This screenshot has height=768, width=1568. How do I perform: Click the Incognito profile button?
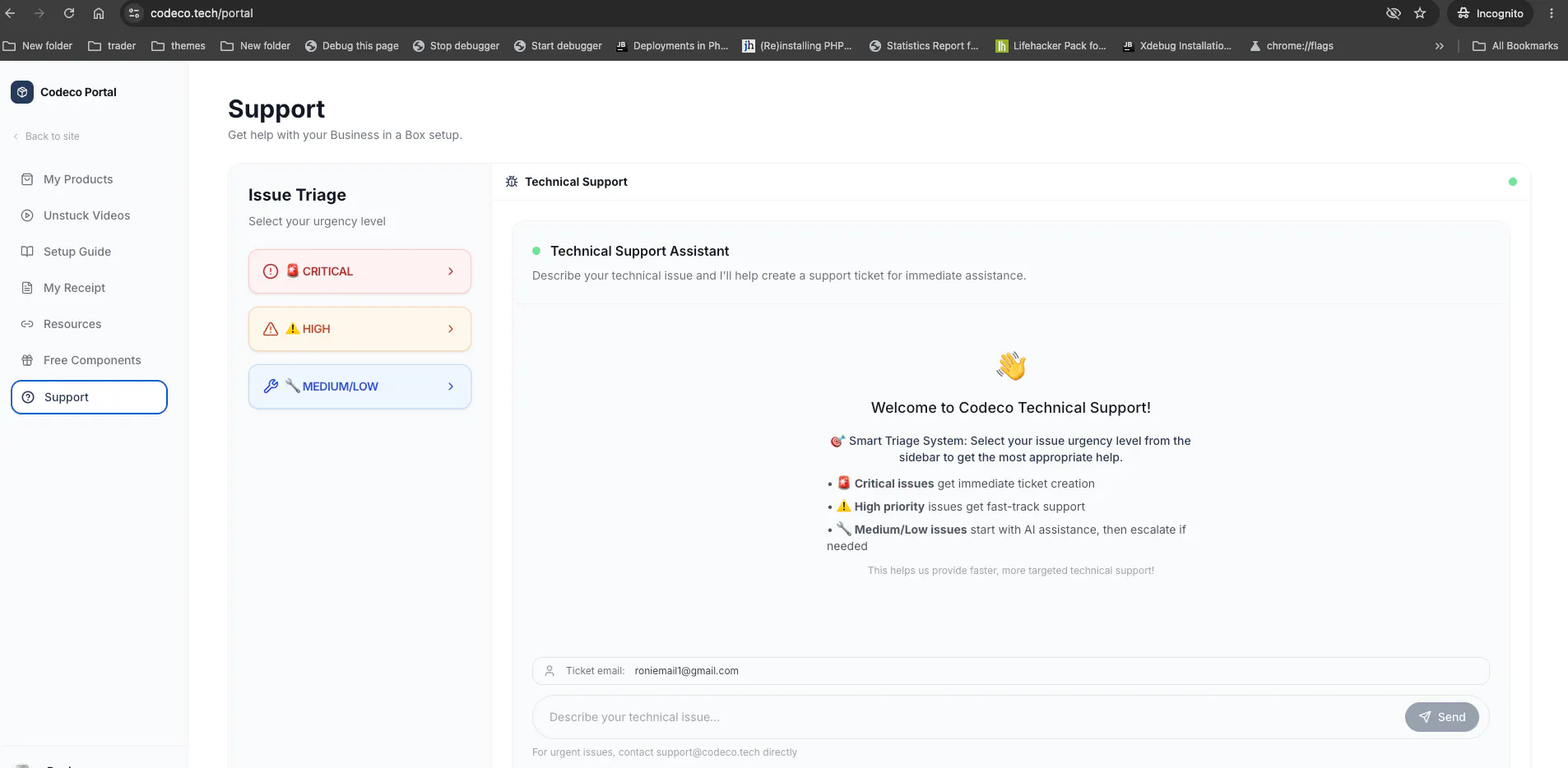pos(1490,13)
